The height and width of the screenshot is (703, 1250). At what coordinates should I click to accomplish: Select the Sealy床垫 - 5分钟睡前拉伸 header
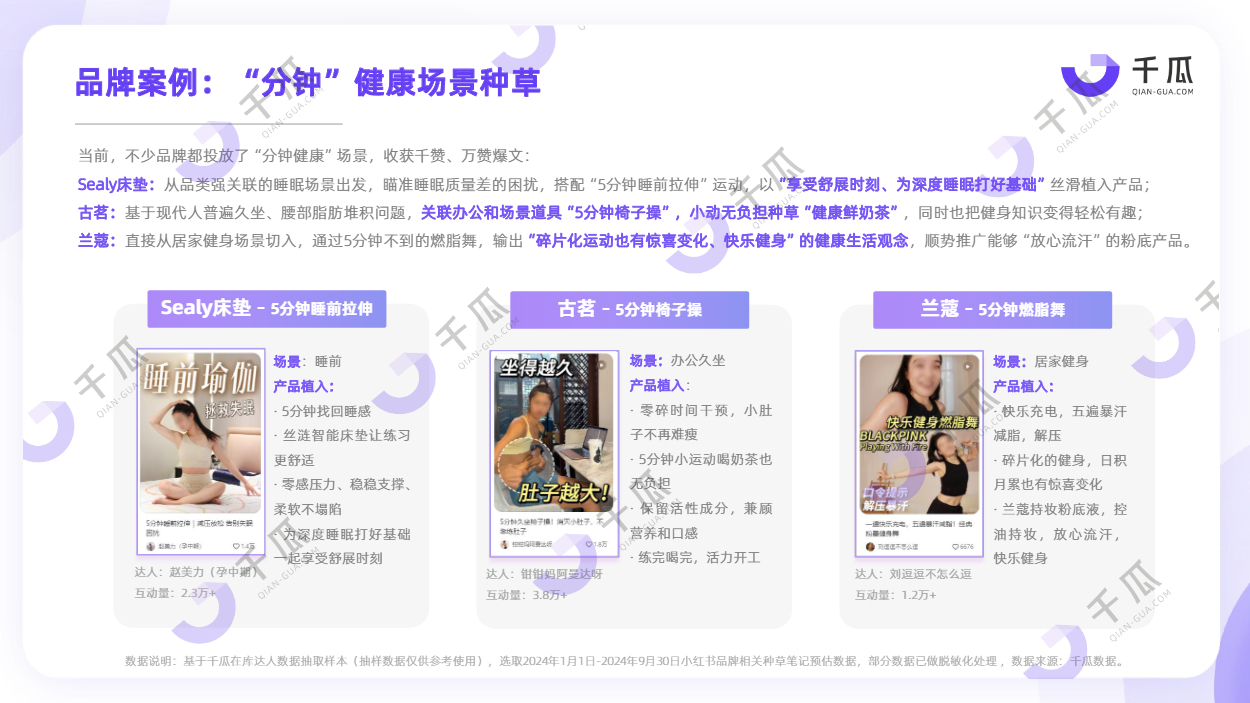pos(266,308)
